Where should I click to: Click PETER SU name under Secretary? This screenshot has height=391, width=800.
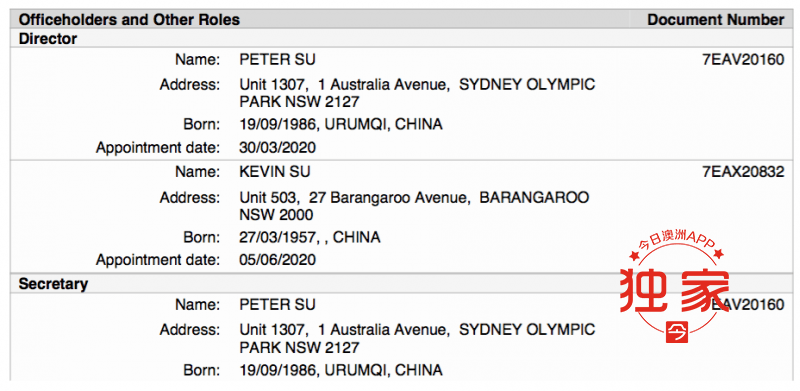tap(277, 305)
